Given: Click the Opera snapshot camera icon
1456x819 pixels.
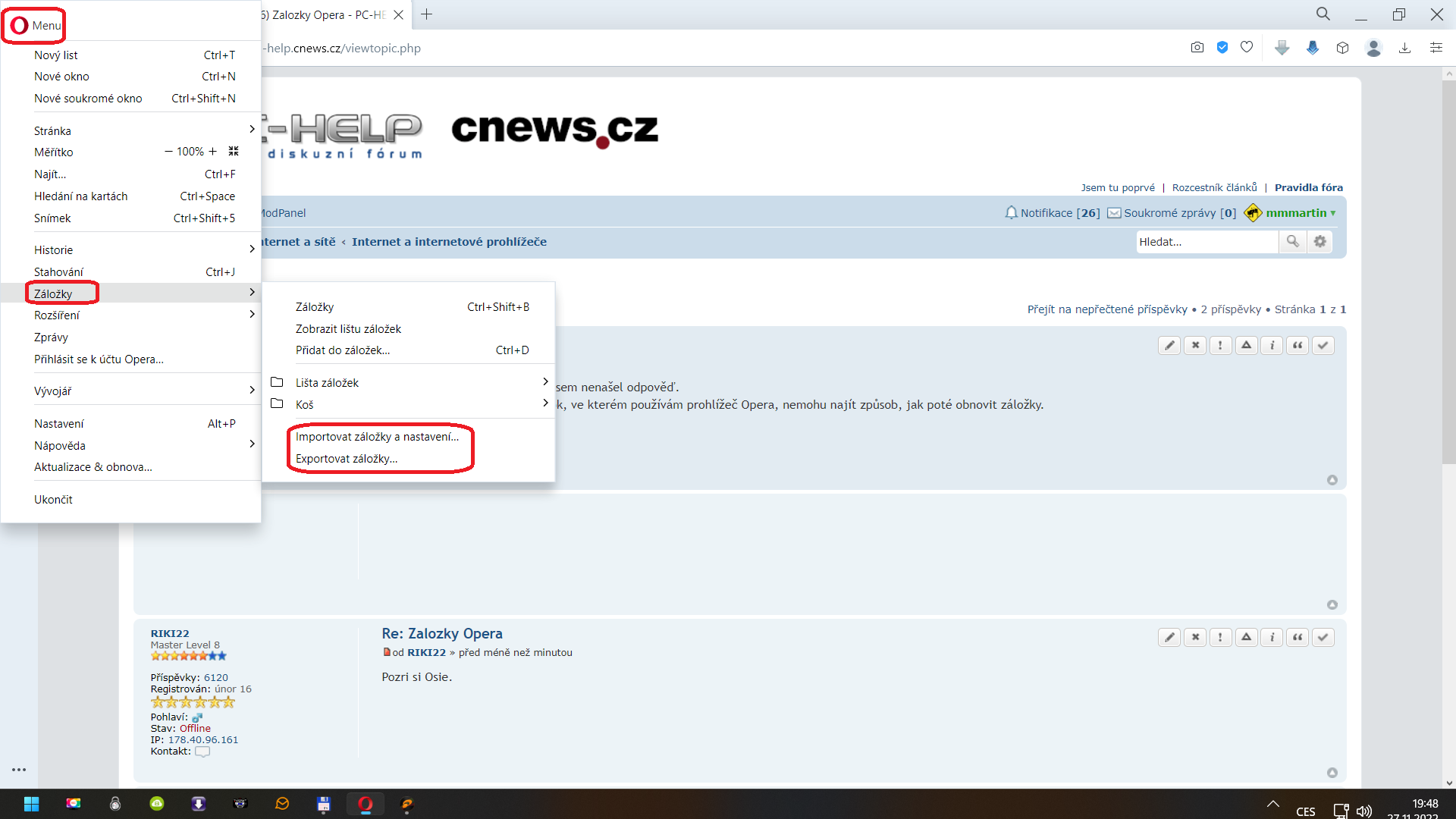Looking at the screenshot, I should [1197, 48].
